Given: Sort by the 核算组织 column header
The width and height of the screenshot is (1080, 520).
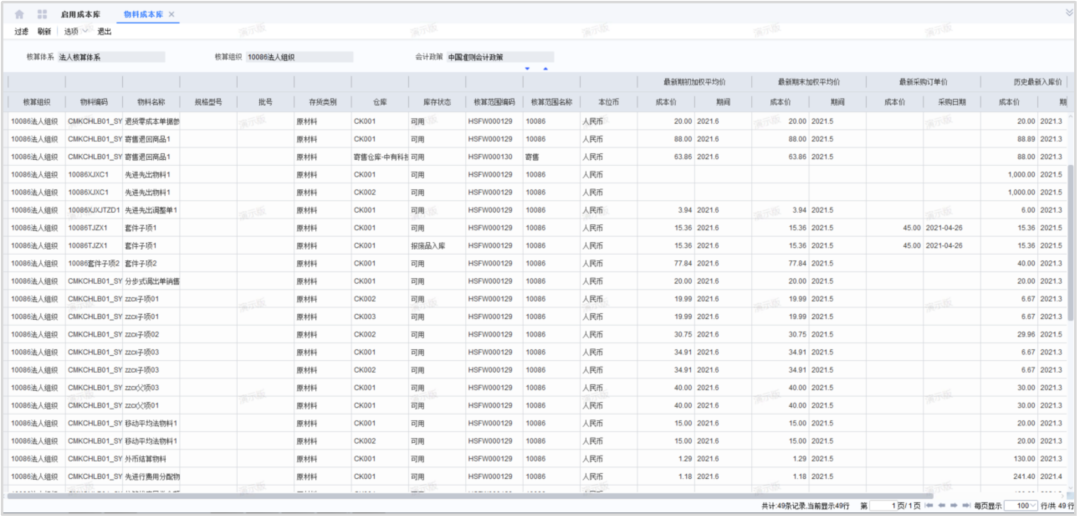Looking at the screenshot, I should pos(36,102).
